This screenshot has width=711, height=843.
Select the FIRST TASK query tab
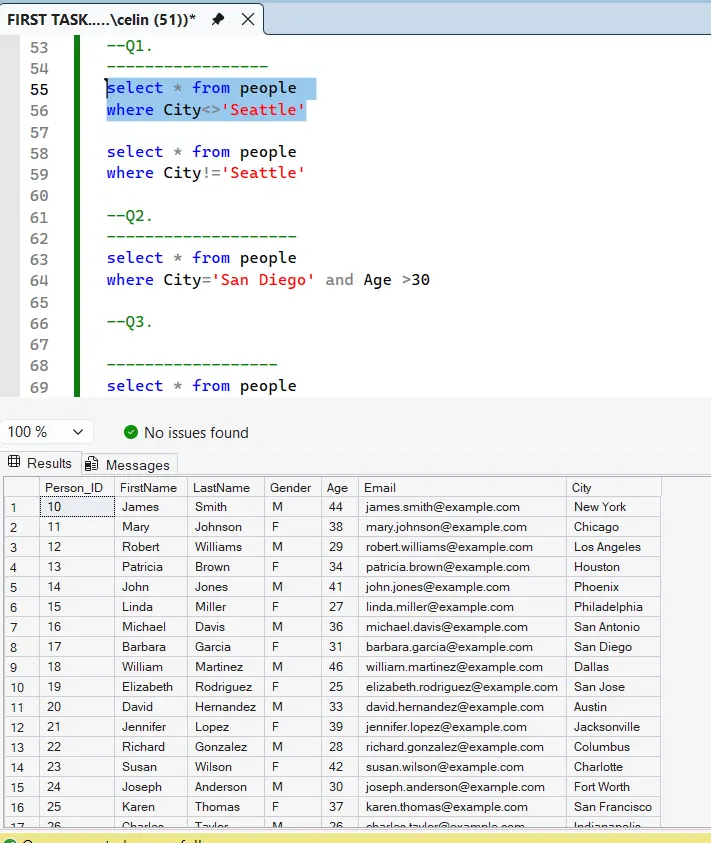pos(100,18)
